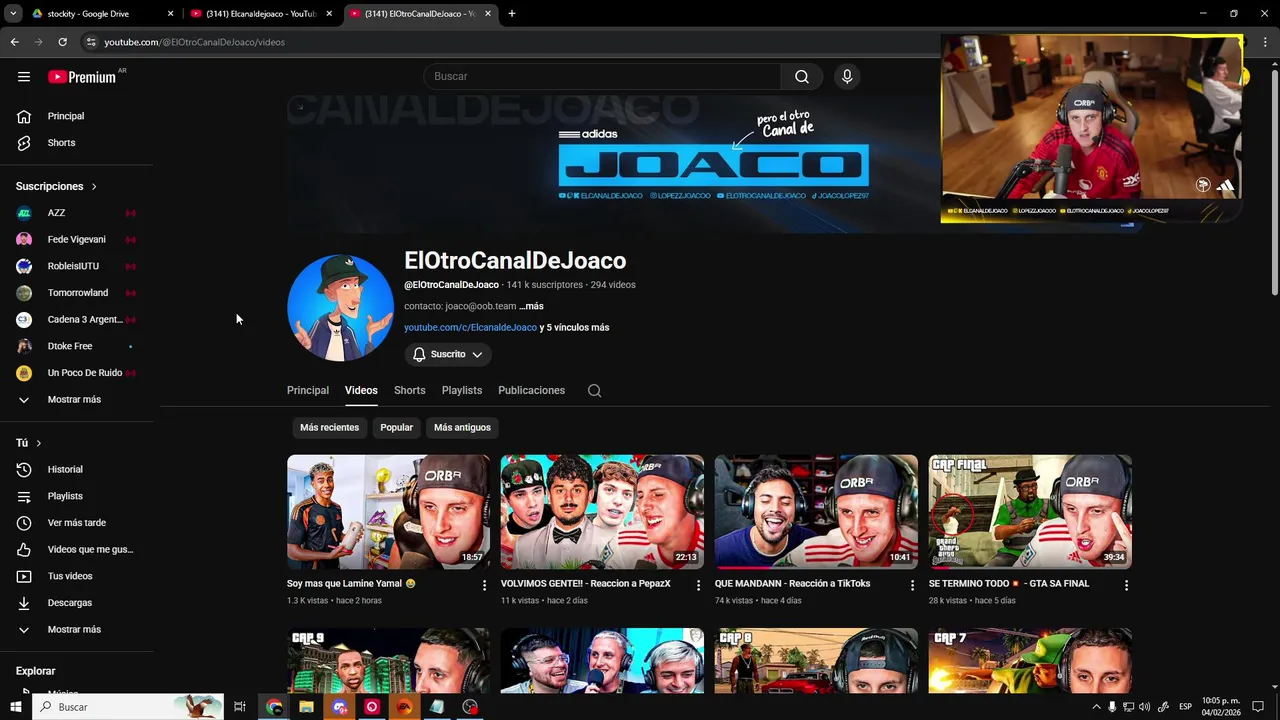Expand channel description with ...más
Screen dimensions: 1280x720
pyautogui.click(x=531, y=307)
